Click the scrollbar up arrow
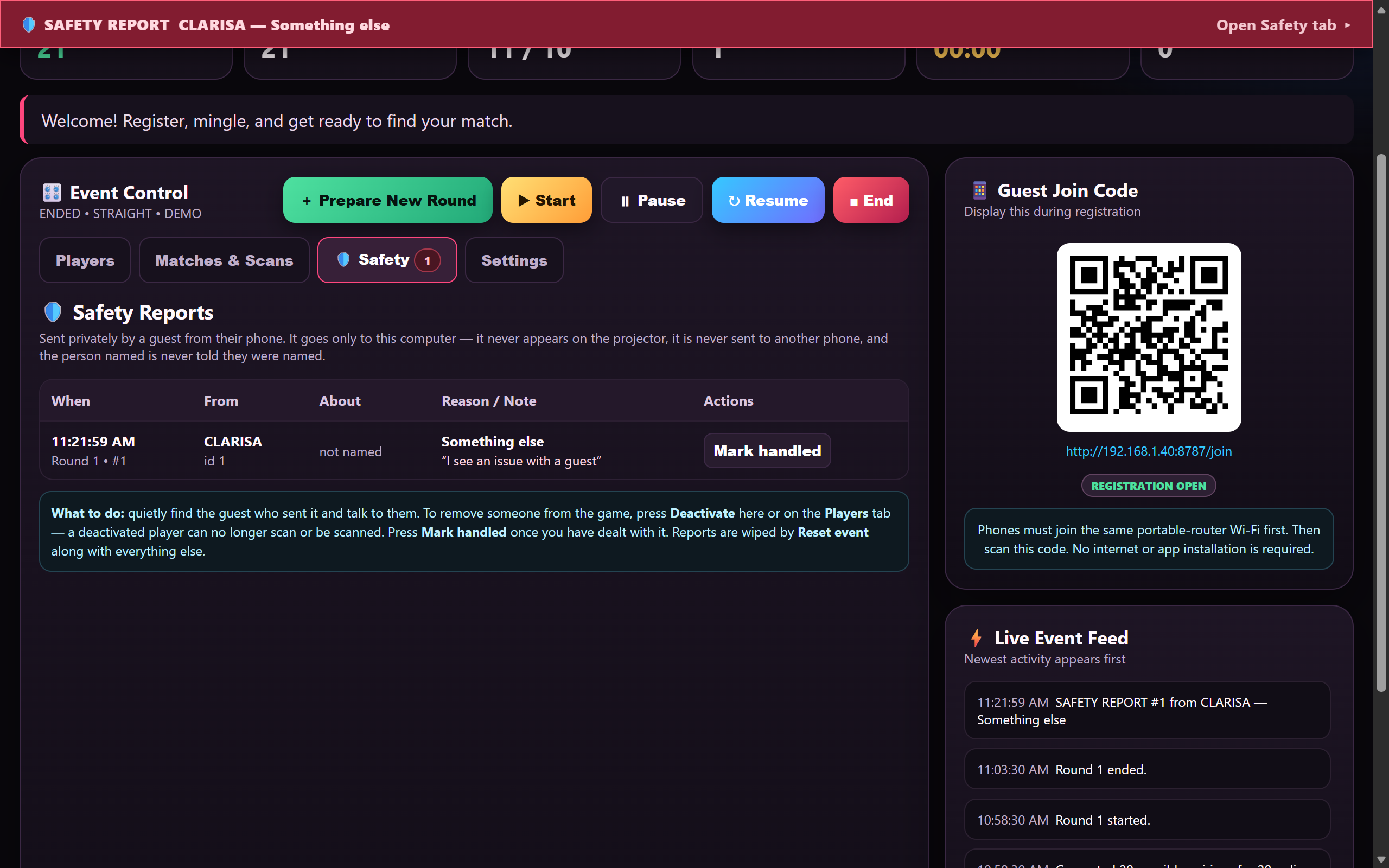 click(x=1381, y=9)
